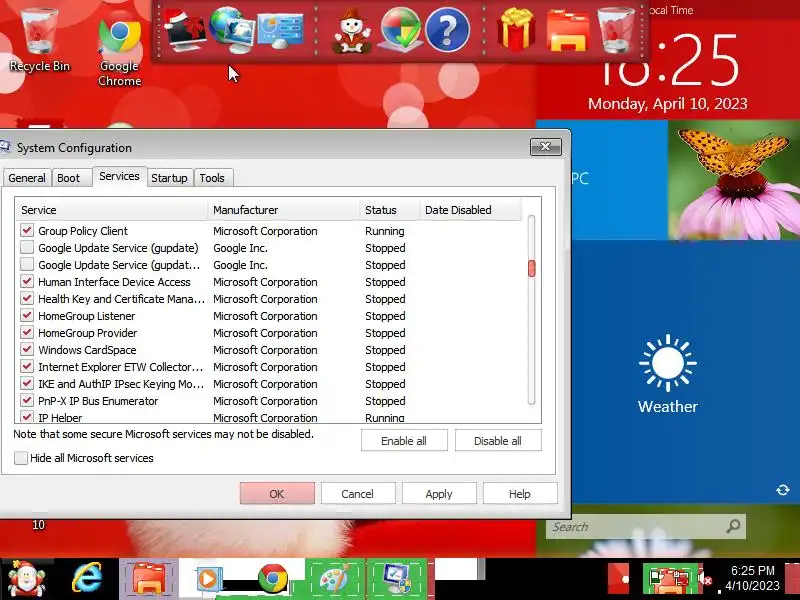The height and width of the screenshot is (600, 800).
Task: Click the System Configuration taskbar icon
Action: point(396,579)
